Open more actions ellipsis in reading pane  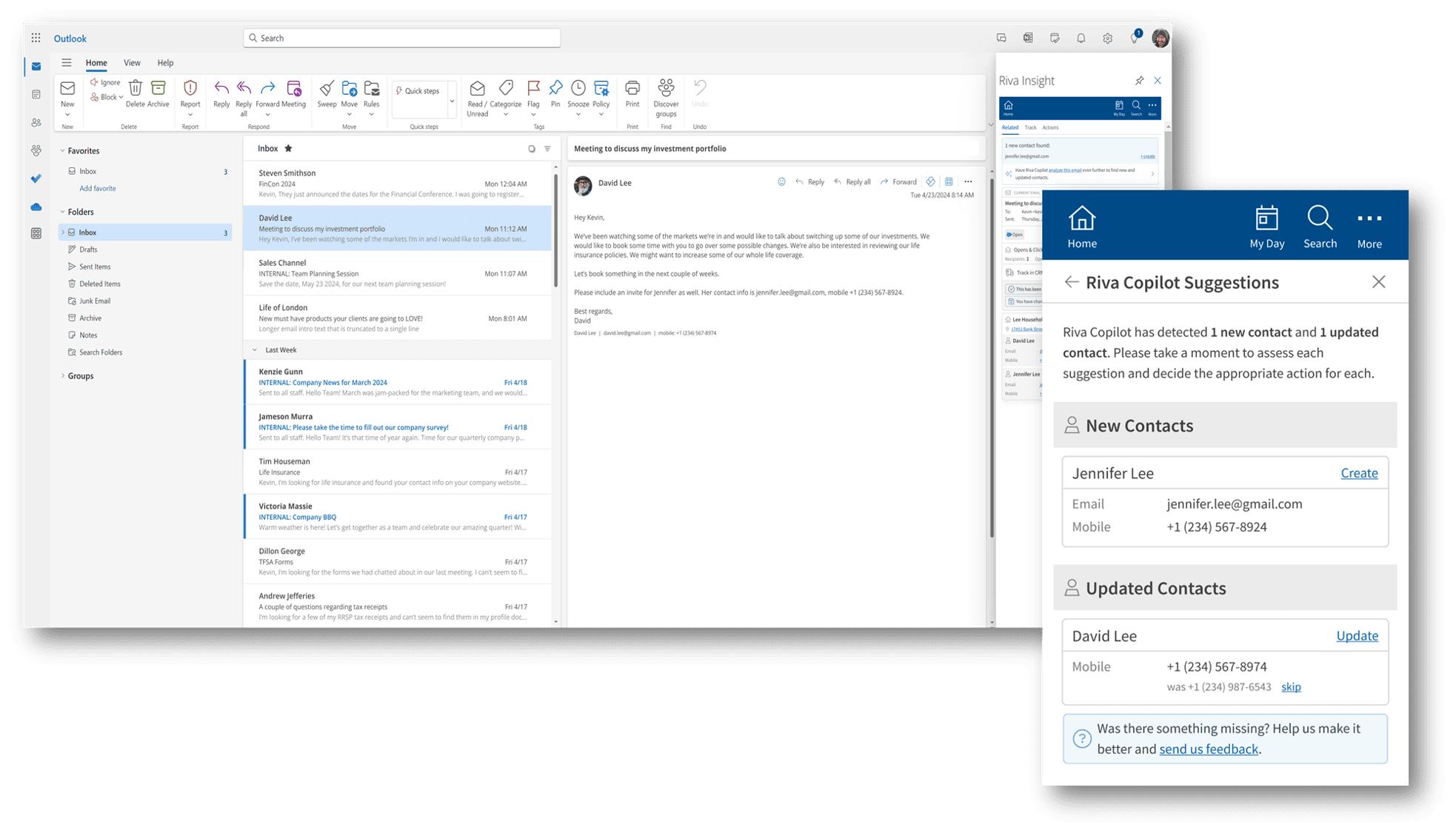pos(968,182)
